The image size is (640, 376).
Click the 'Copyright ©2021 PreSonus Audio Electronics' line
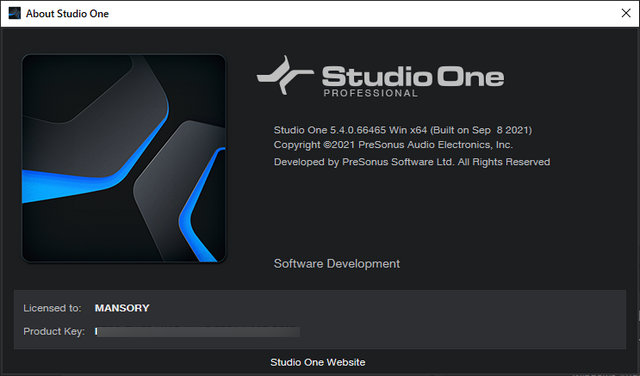pos(393,145)
